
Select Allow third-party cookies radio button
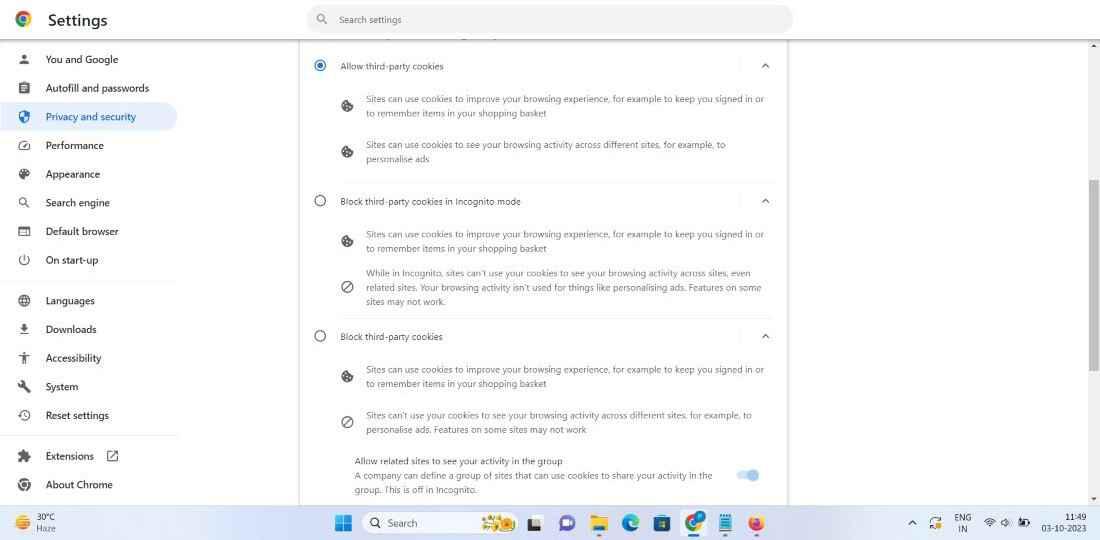pos(320,66)
